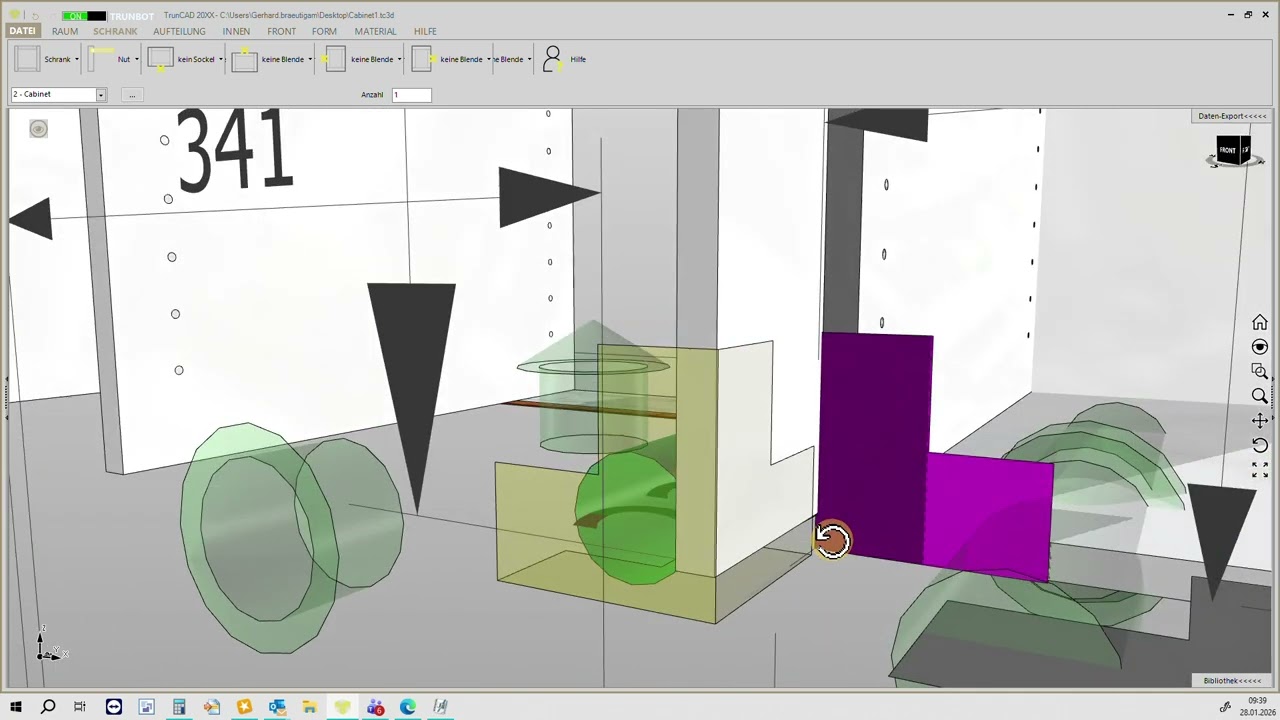
Task: Switch to the AUFTEILUNG tab
Action: point(179,31)
